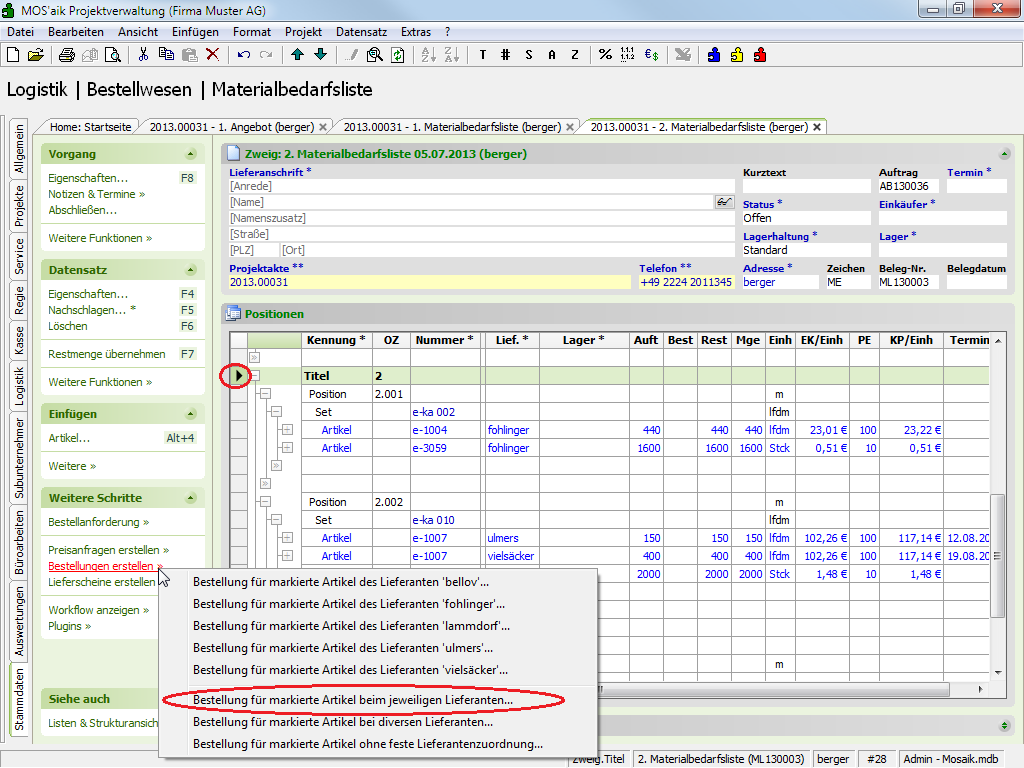The image size is (1024, 768).
Task: Click the yellow person toolbar icon
Action: pyautogui.click(x=737, y=55)
